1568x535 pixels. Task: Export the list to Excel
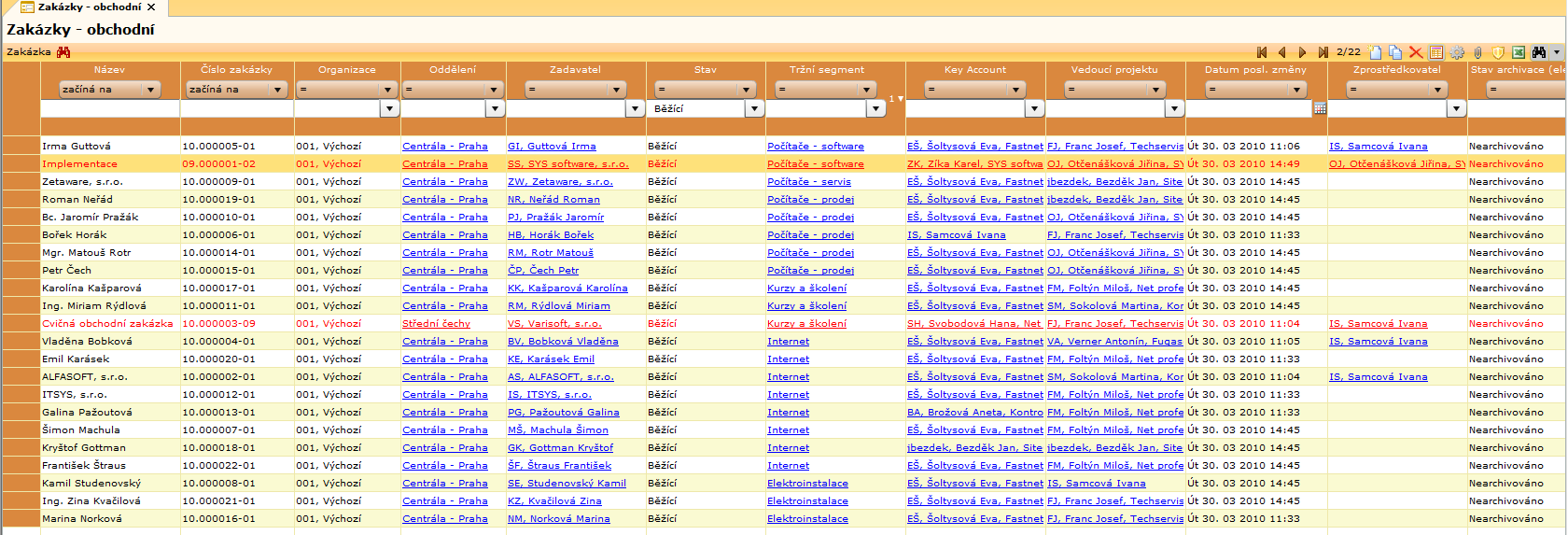click(x=1519, y=52)
